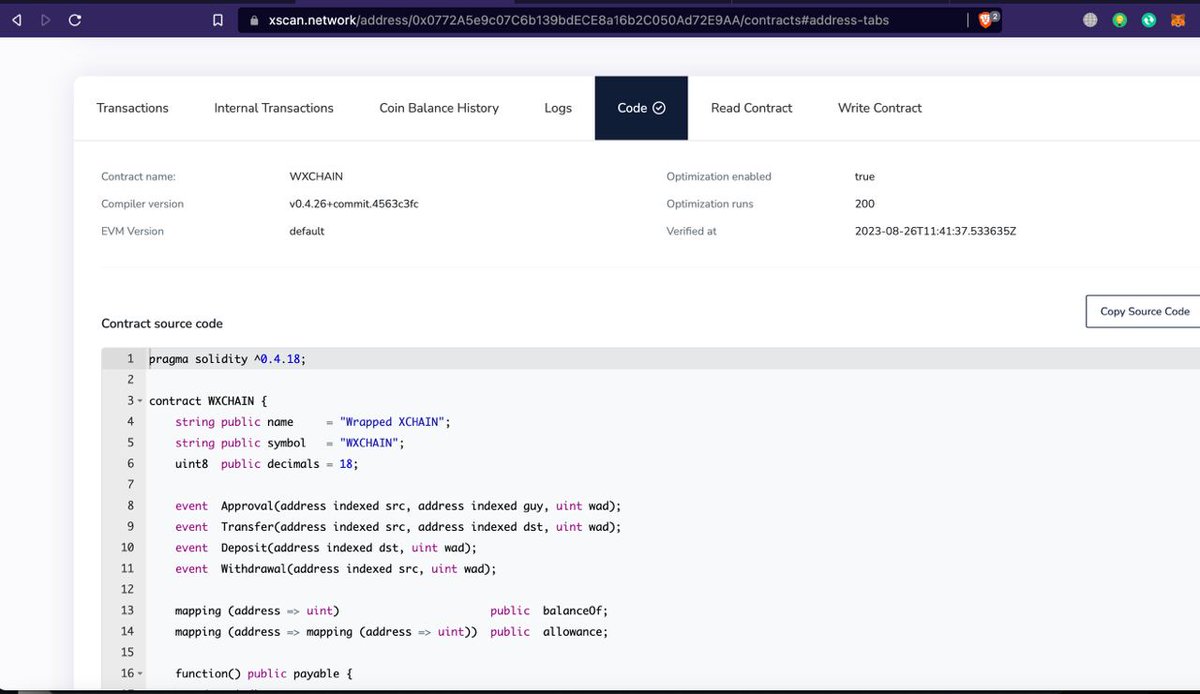
Task: Click the Optimization enabled value true
Action: point(865,177)
